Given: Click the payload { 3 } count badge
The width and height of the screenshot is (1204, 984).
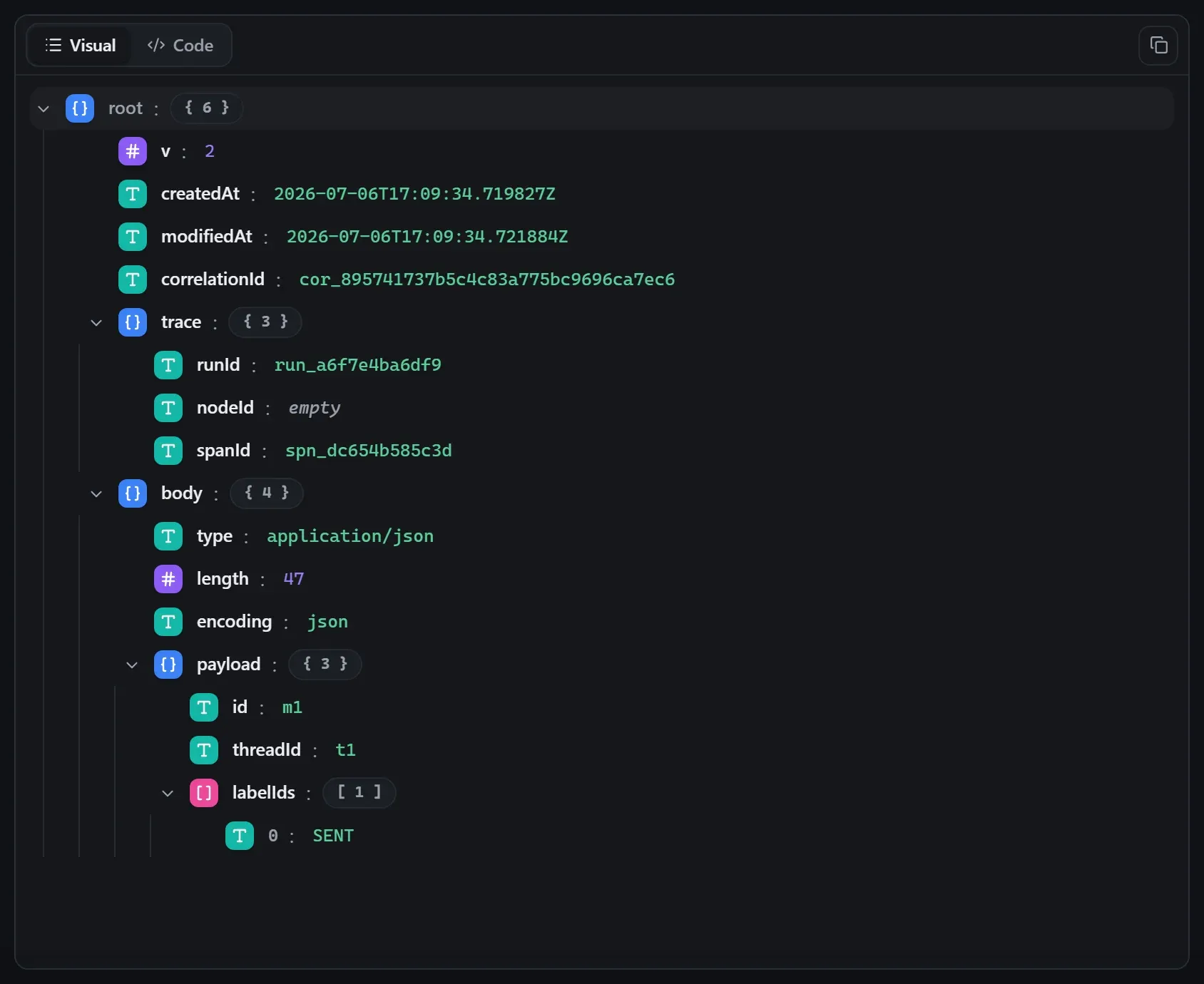Looking at the screenshot, I should tap(325, 665).
